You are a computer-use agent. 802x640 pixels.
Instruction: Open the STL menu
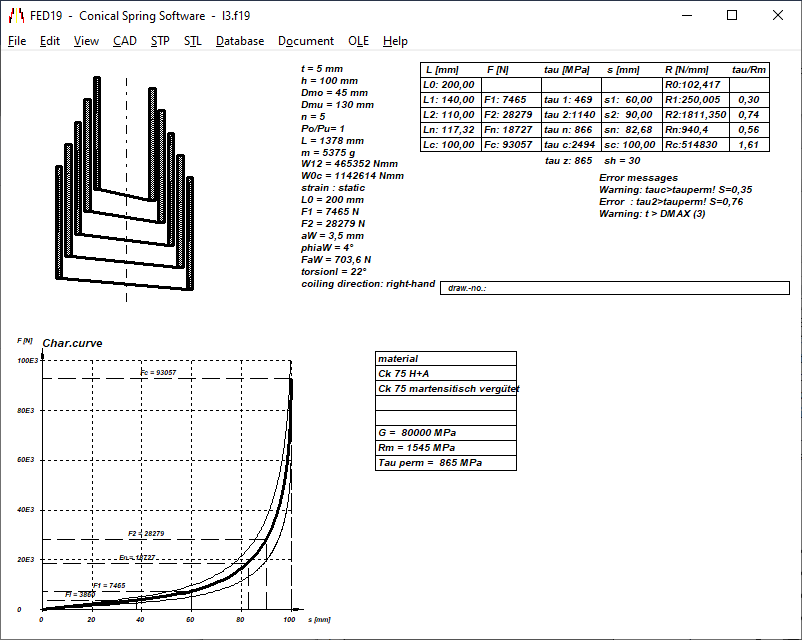(192, 41)
